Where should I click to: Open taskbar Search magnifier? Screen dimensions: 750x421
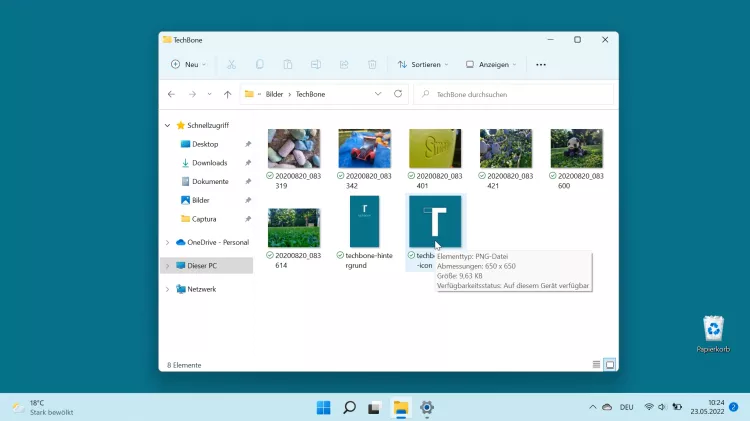pyautogui.click(x=349, y=408)
